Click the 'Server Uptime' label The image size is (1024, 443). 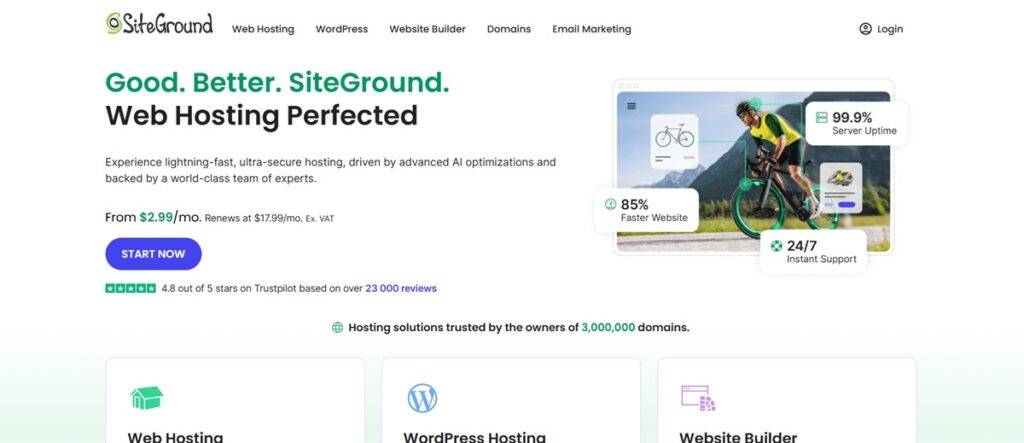[865, 131]
